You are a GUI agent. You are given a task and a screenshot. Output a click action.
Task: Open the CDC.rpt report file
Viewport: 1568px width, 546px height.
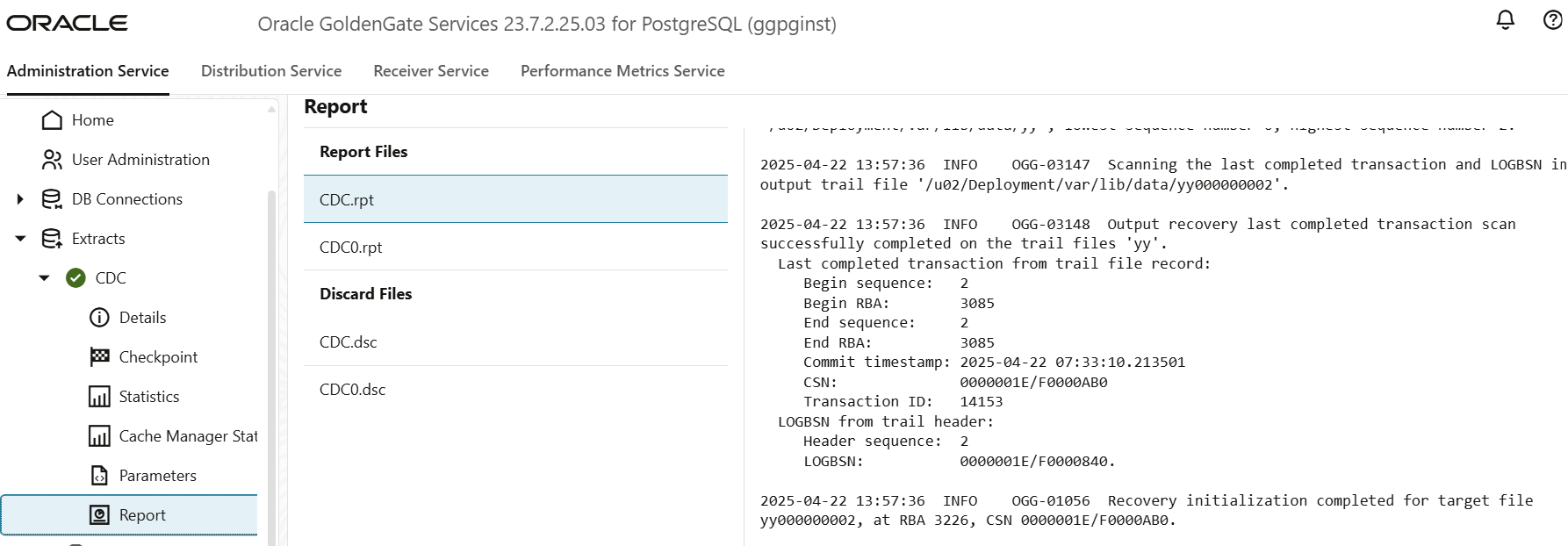[515, 199]
